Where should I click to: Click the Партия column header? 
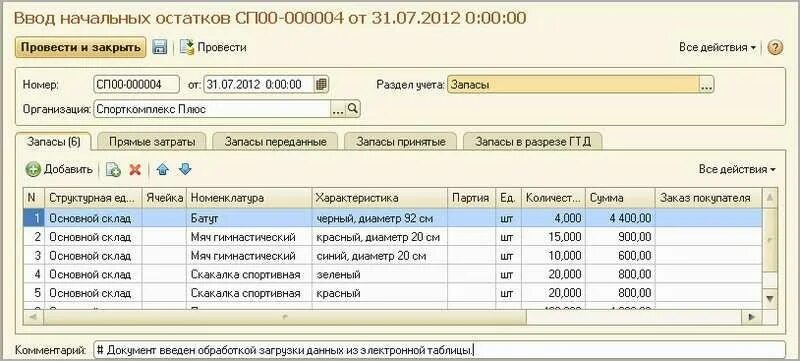click(x=471, y=198)
